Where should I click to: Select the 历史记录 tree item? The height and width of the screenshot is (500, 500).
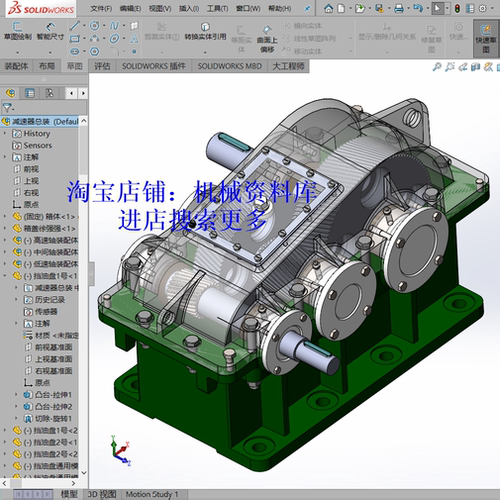pyautogui.click(x=44, y=299)
